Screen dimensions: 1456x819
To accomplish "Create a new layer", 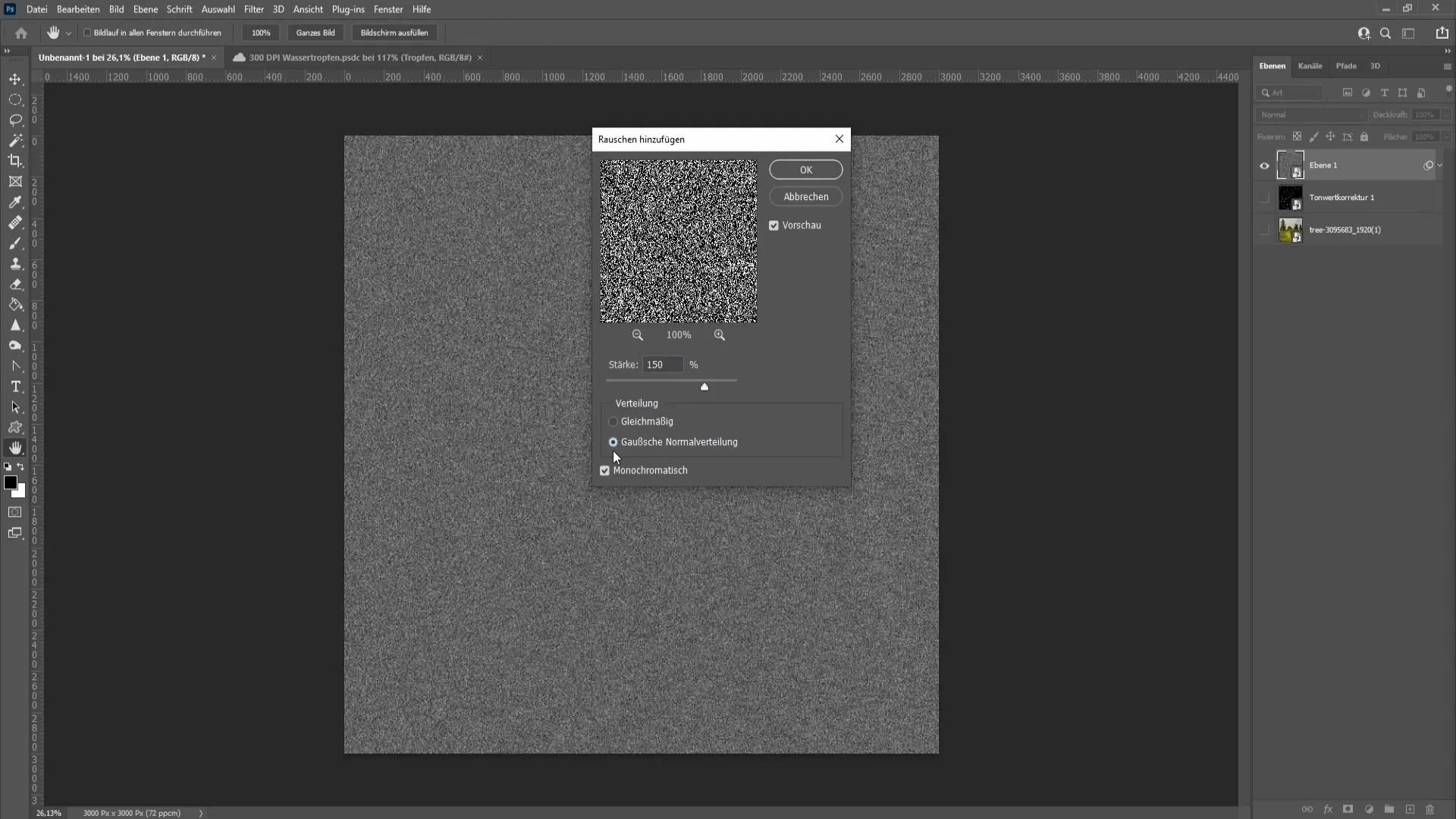I will pos(1410,809).
